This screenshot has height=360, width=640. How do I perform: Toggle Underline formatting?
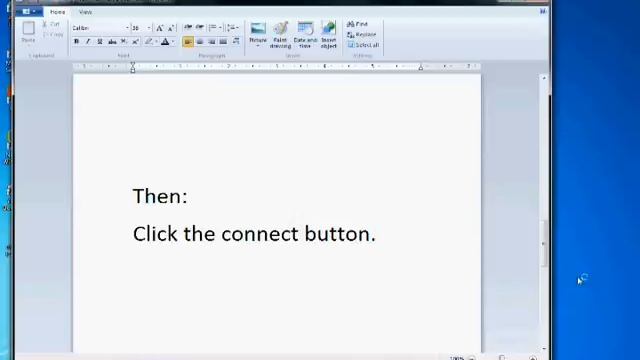tap(100, 41)
